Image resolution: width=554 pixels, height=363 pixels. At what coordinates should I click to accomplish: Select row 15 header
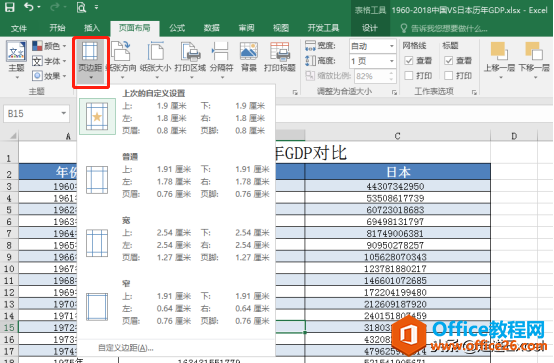(x=9, y=327)
